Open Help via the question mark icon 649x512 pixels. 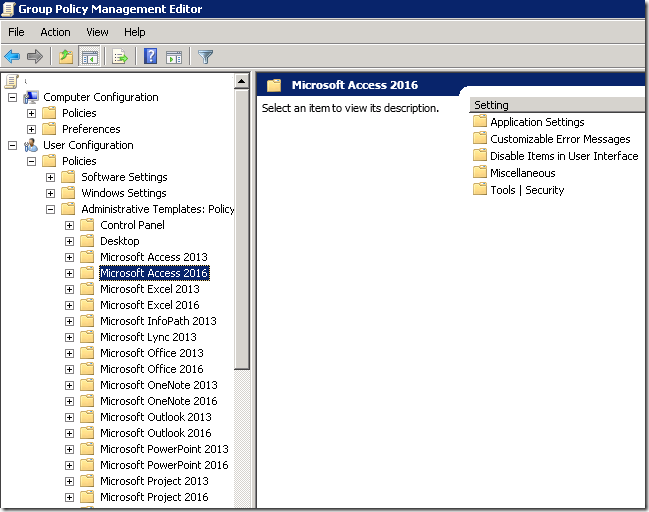coord(150,56)
